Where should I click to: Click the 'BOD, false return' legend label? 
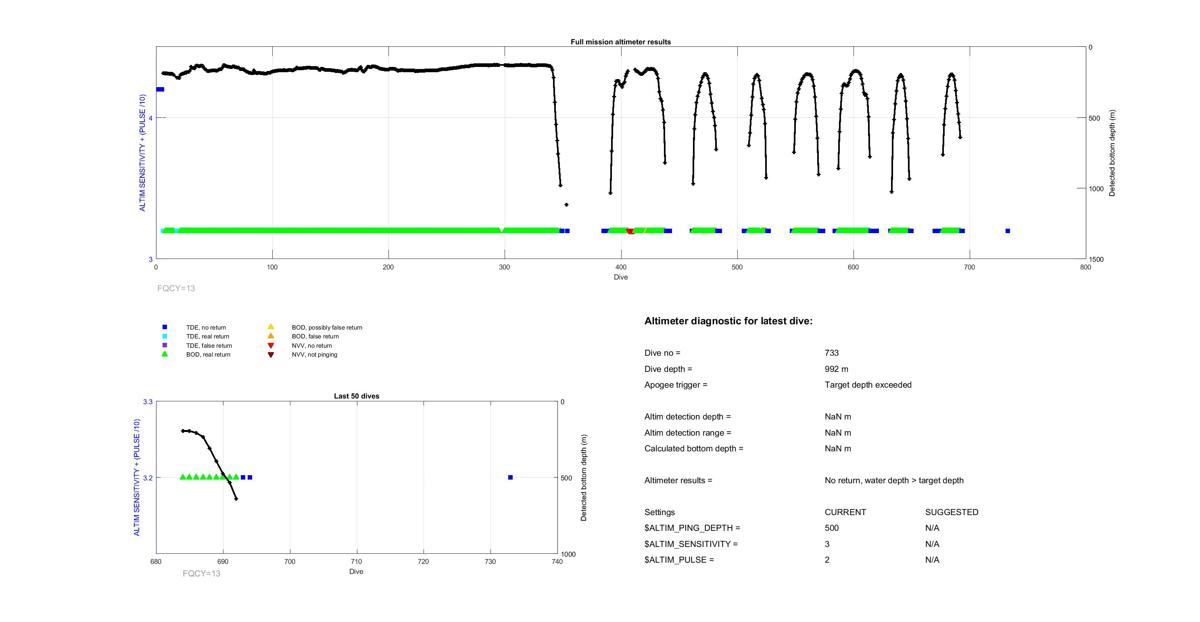tap(314, 336)
